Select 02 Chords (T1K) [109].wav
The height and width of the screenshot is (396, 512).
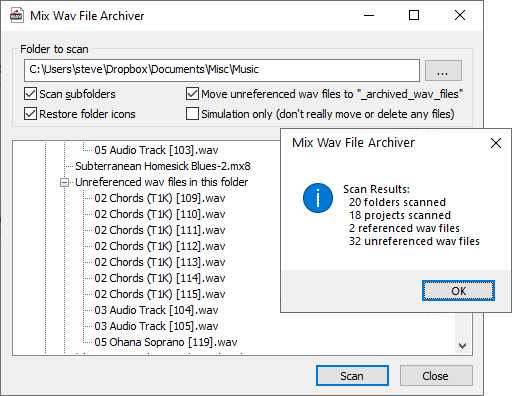[x=160, y=198]
